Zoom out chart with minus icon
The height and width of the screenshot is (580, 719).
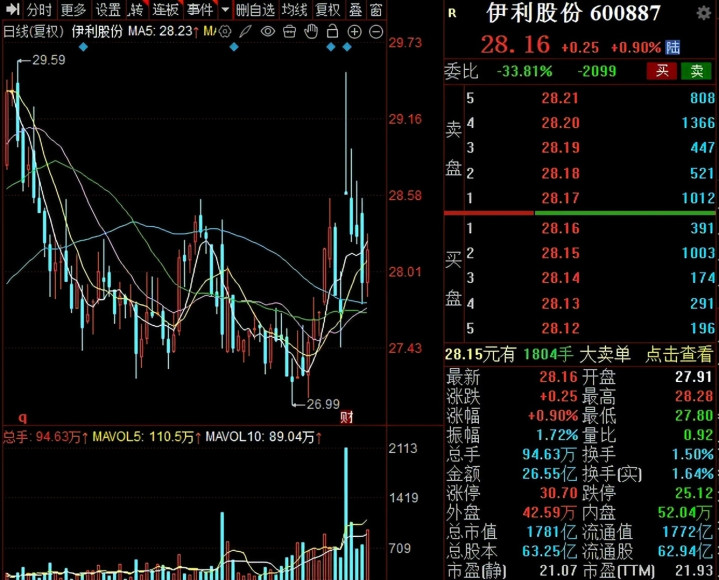coord(376,32)
